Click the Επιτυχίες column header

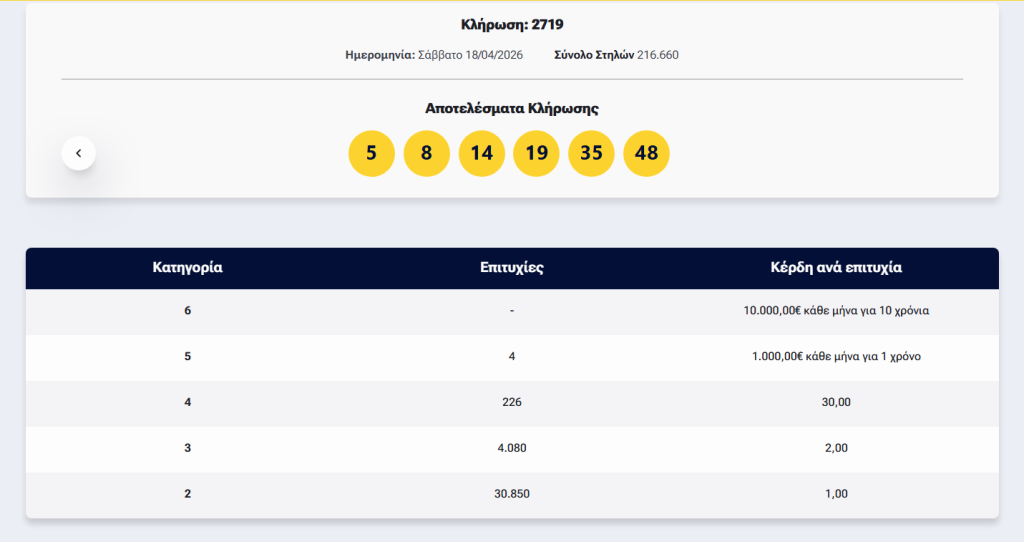coord(511,268)
